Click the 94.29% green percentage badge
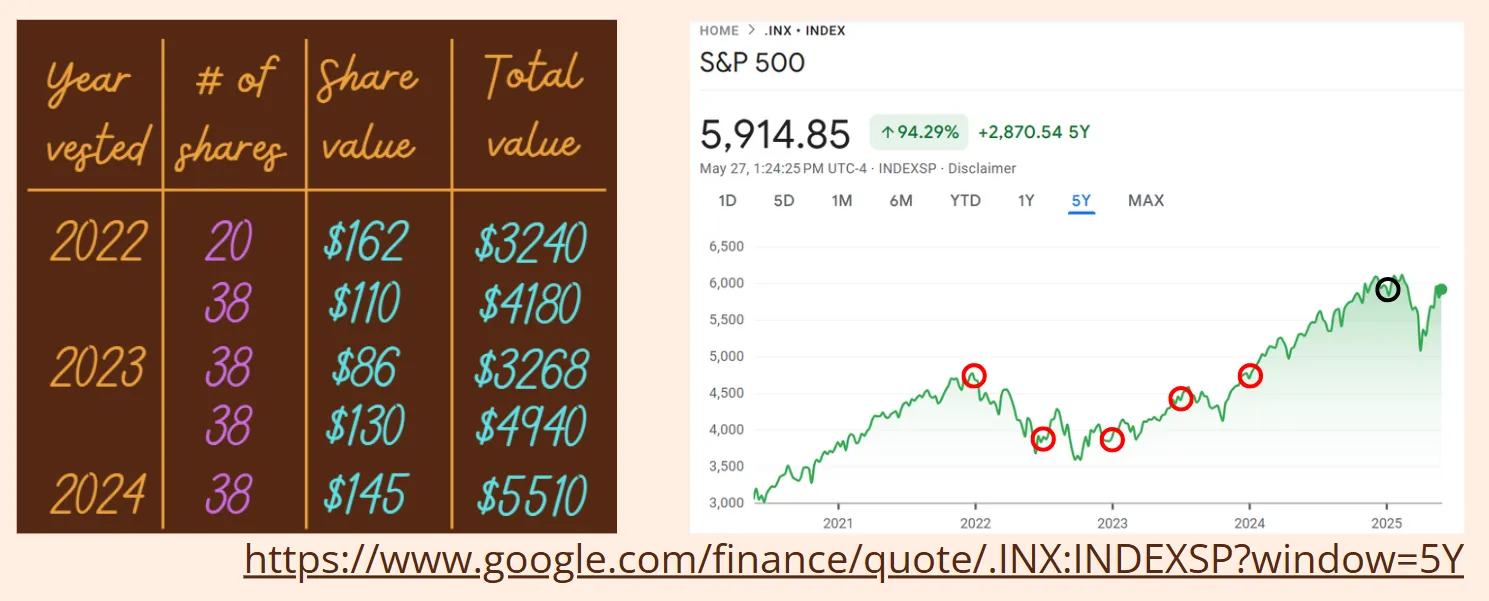 (x=918, y=131)
